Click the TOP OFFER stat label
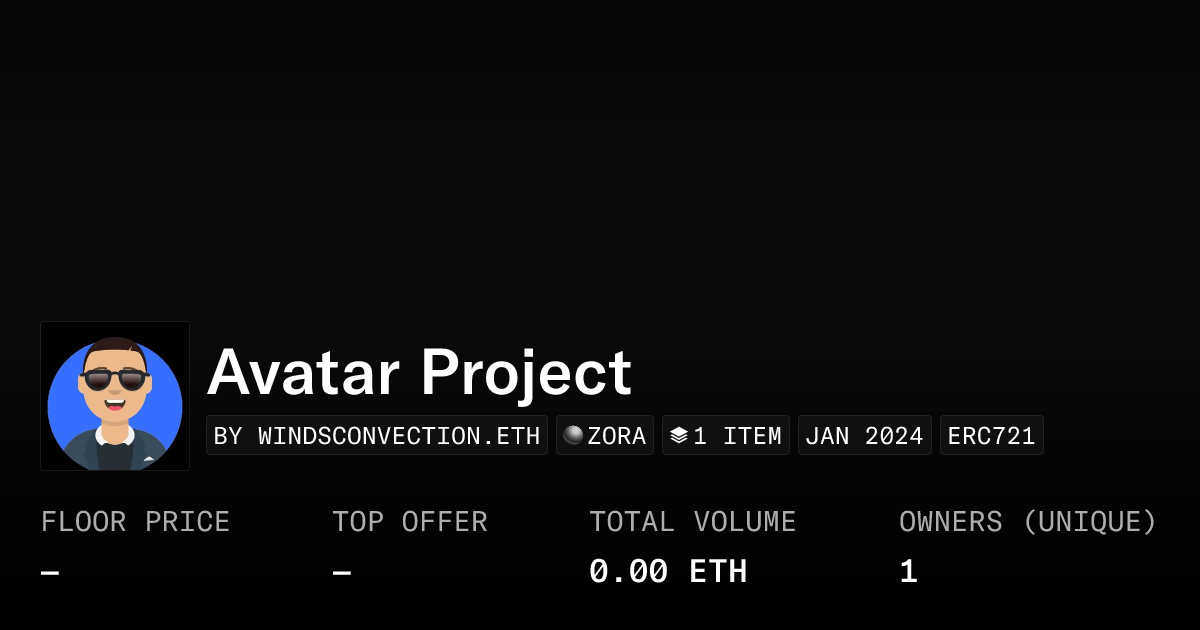This screenshot has width=1200, height=630. tap(410, 522)
